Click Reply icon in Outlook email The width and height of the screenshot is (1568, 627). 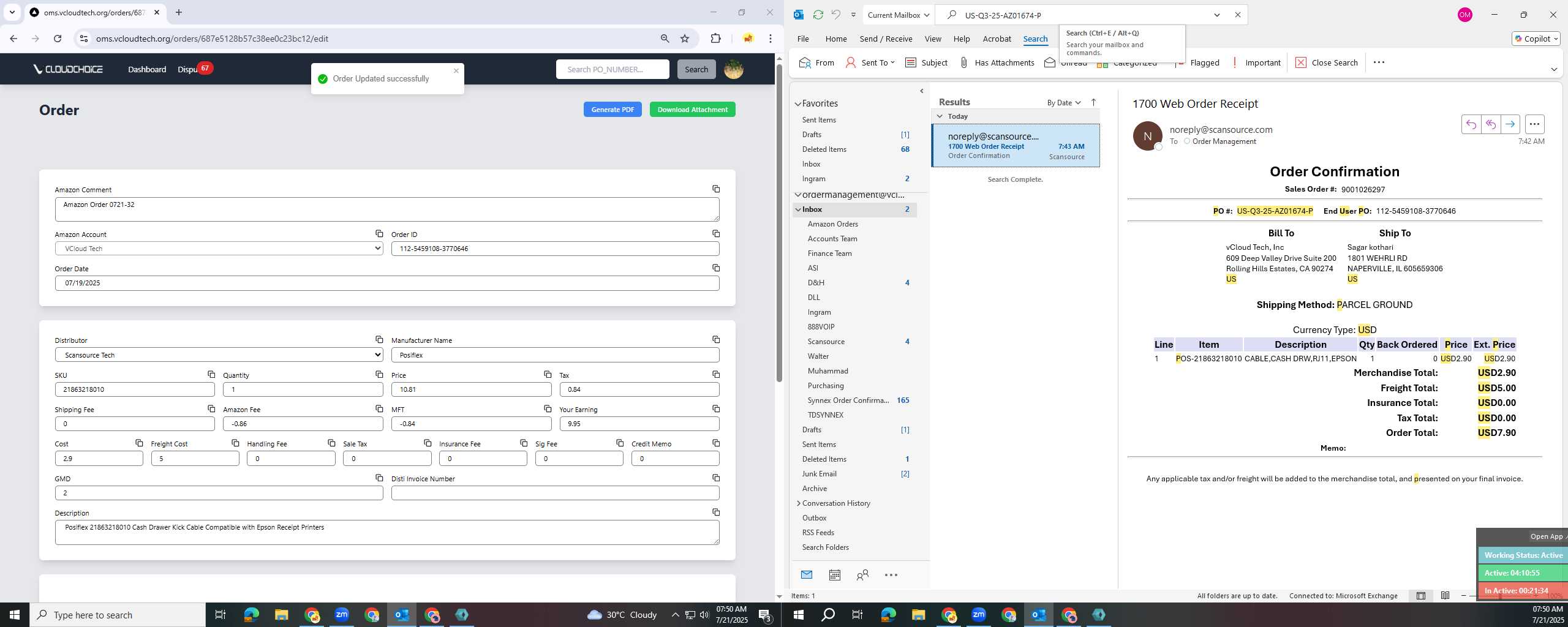(1471, 124)
